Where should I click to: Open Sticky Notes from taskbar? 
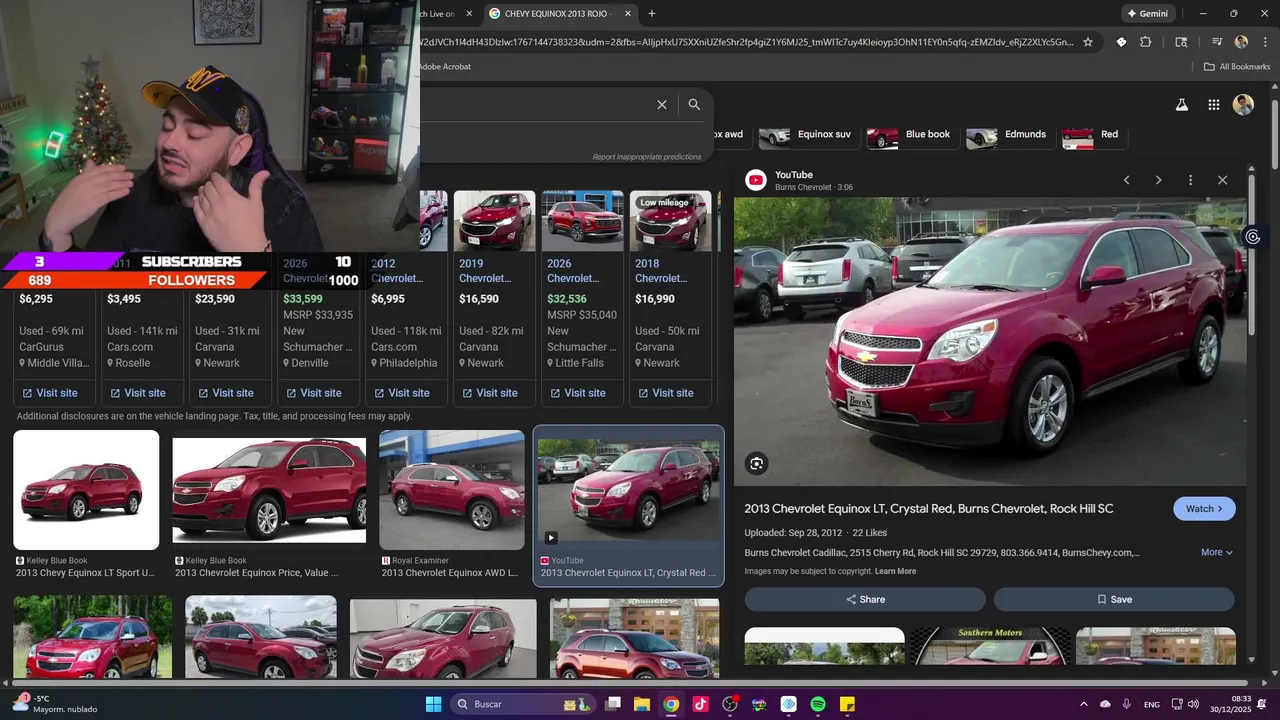(x=847, y=704)
